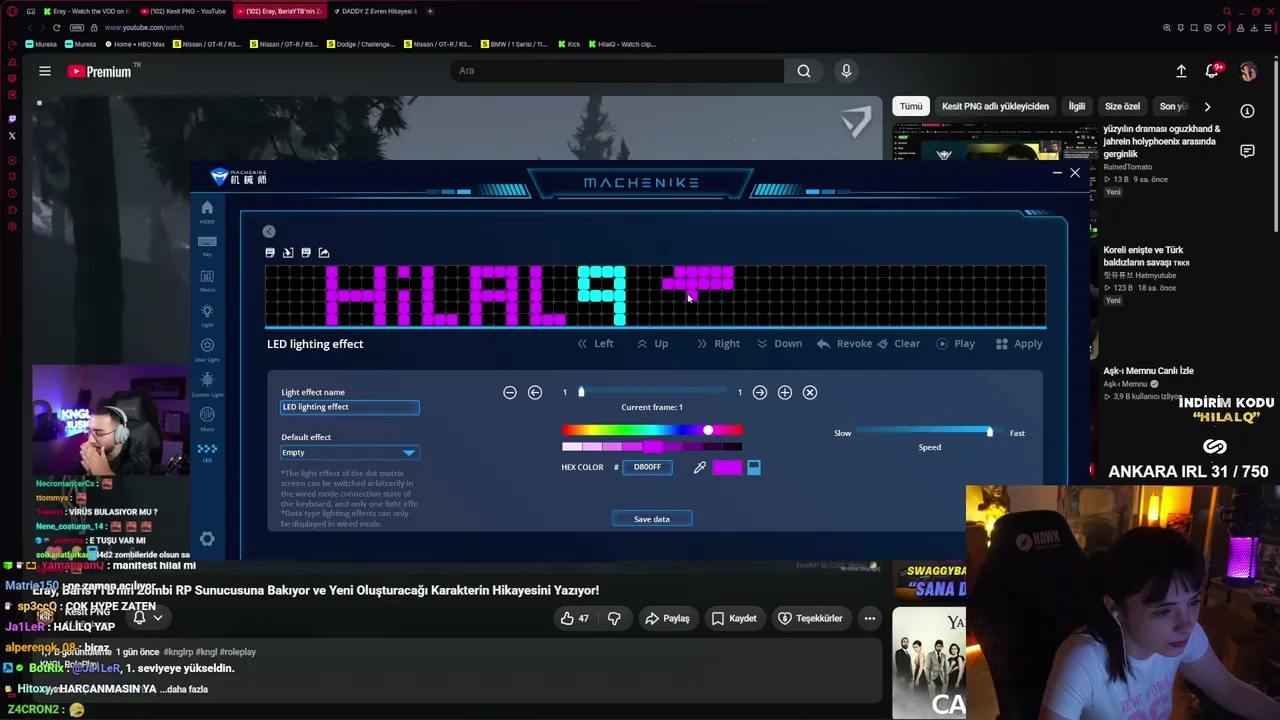Viewport: 1280px width, 720px height.
Task: Select the İlgili filter chip
Action: click(1077, 106)
